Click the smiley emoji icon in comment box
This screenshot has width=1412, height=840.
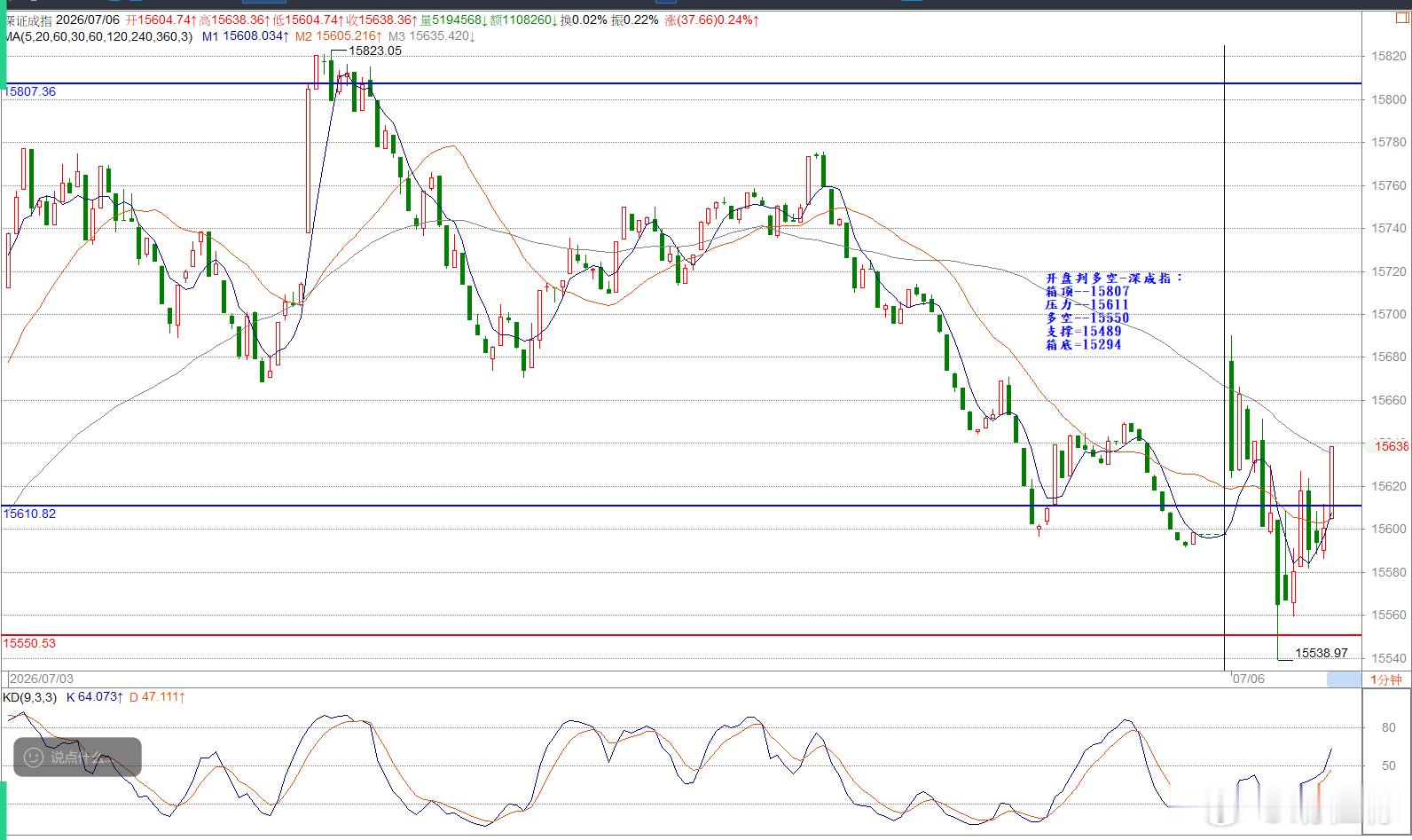[34, 757]
